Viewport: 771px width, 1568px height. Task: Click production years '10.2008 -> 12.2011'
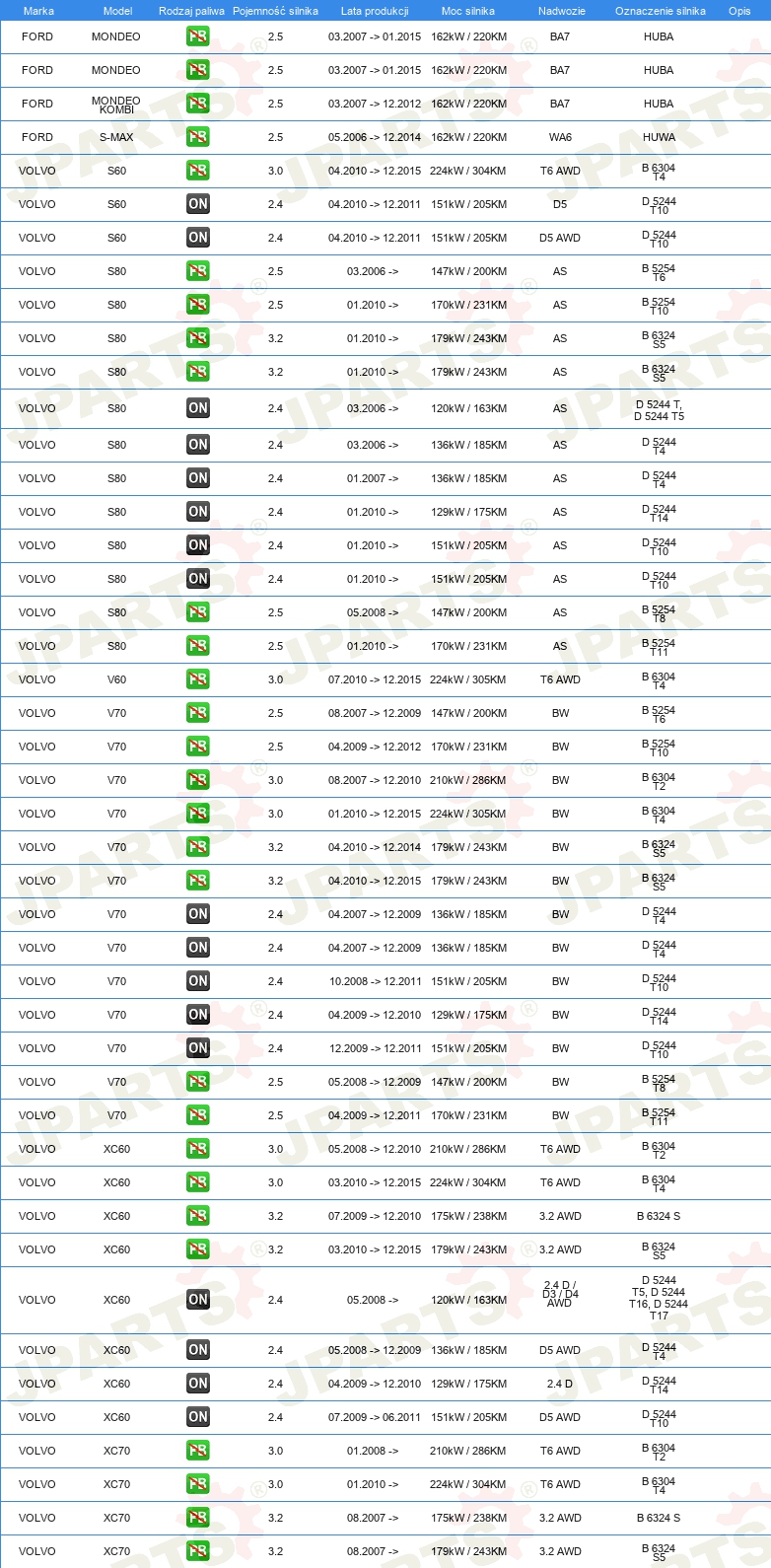[375, 981]
